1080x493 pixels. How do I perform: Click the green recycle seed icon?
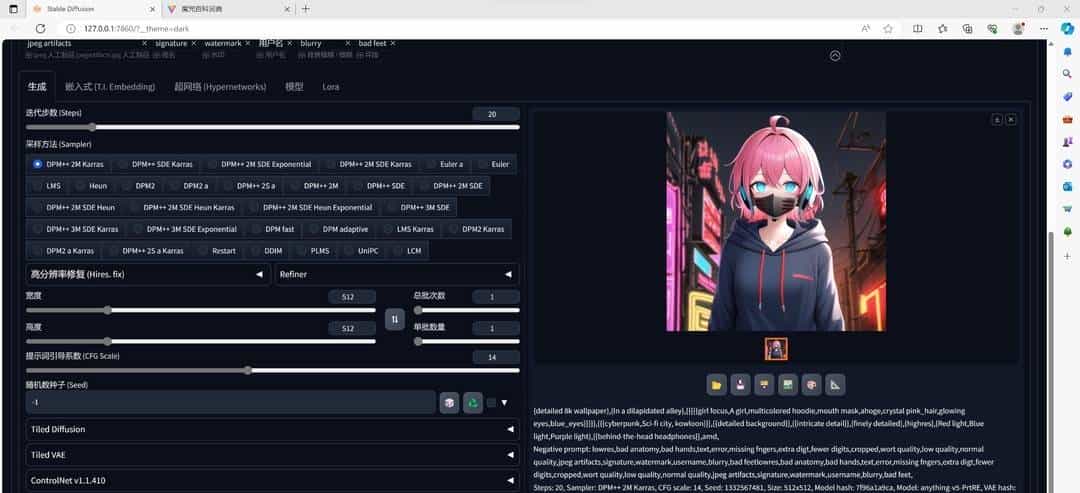pyautogui.click(x=472, y=402)
